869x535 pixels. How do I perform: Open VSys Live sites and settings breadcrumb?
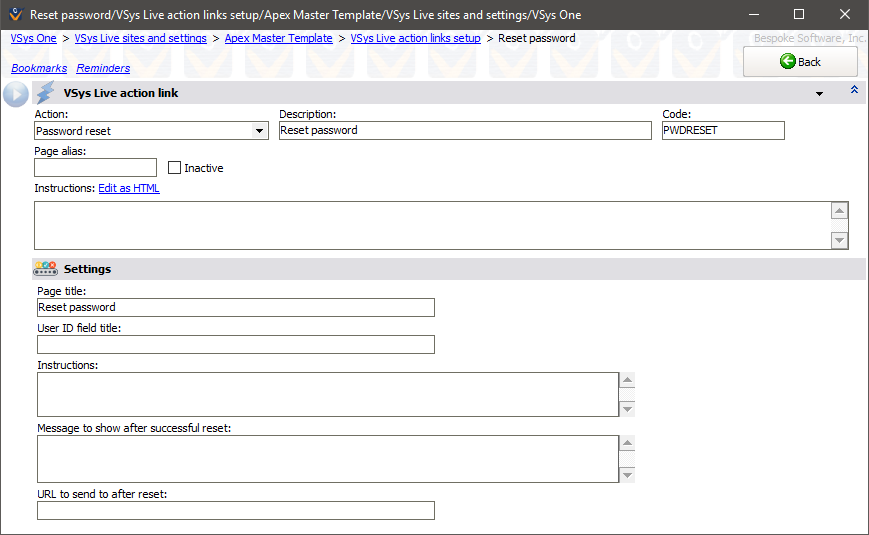(x=140, y=38)
